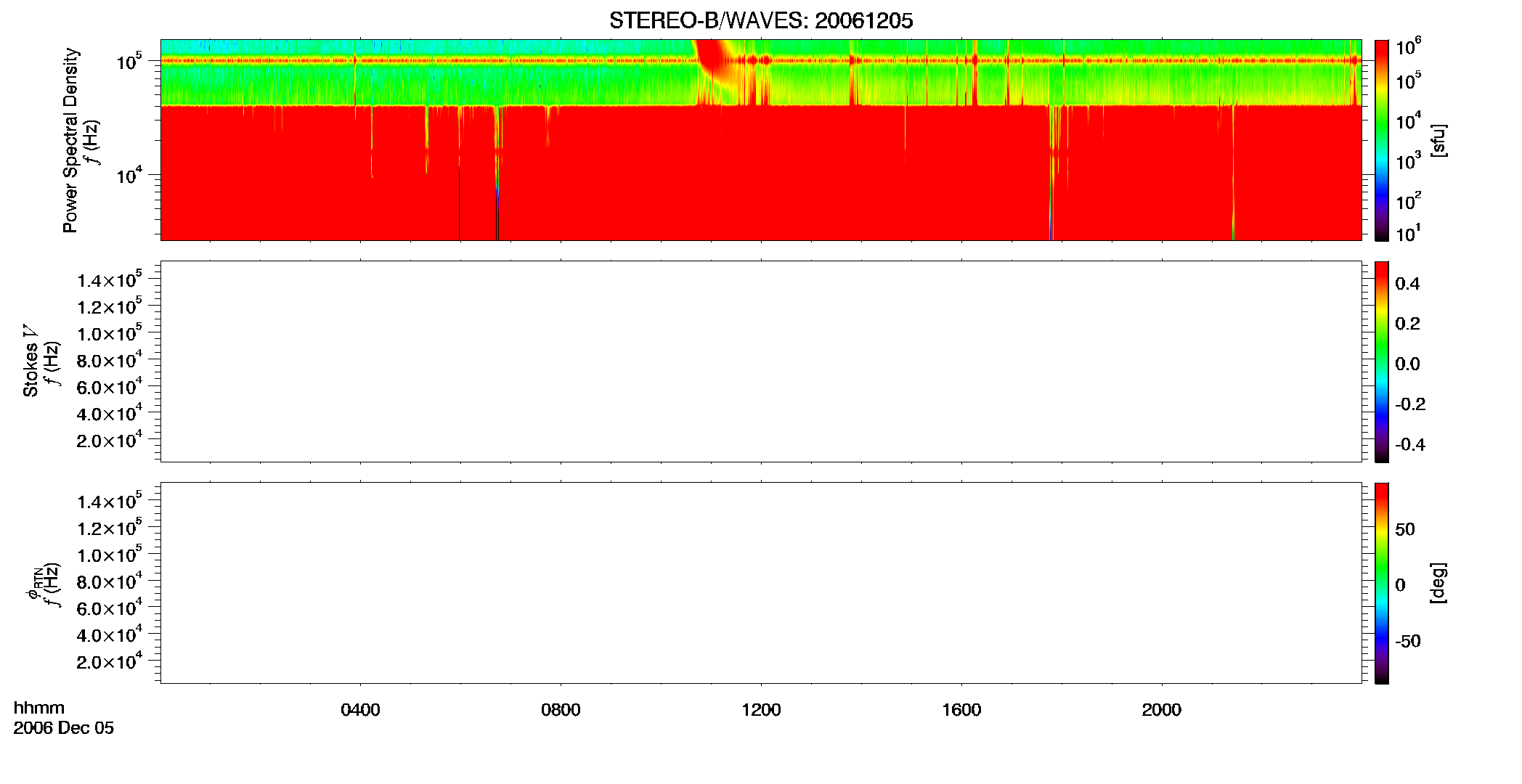
Task: Click the 0.4 value on Stokes colorbar
Action: 1407,284
